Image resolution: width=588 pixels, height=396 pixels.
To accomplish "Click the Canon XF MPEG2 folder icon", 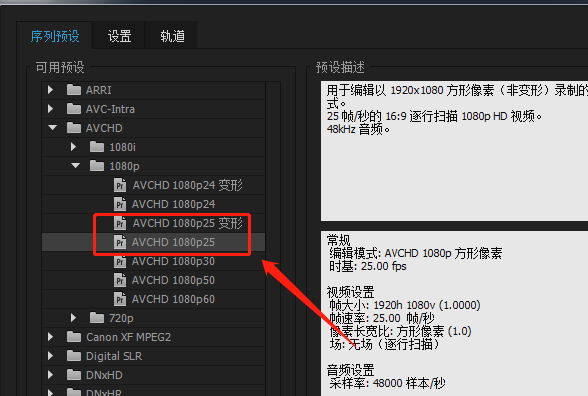I will tap(74, 337).
